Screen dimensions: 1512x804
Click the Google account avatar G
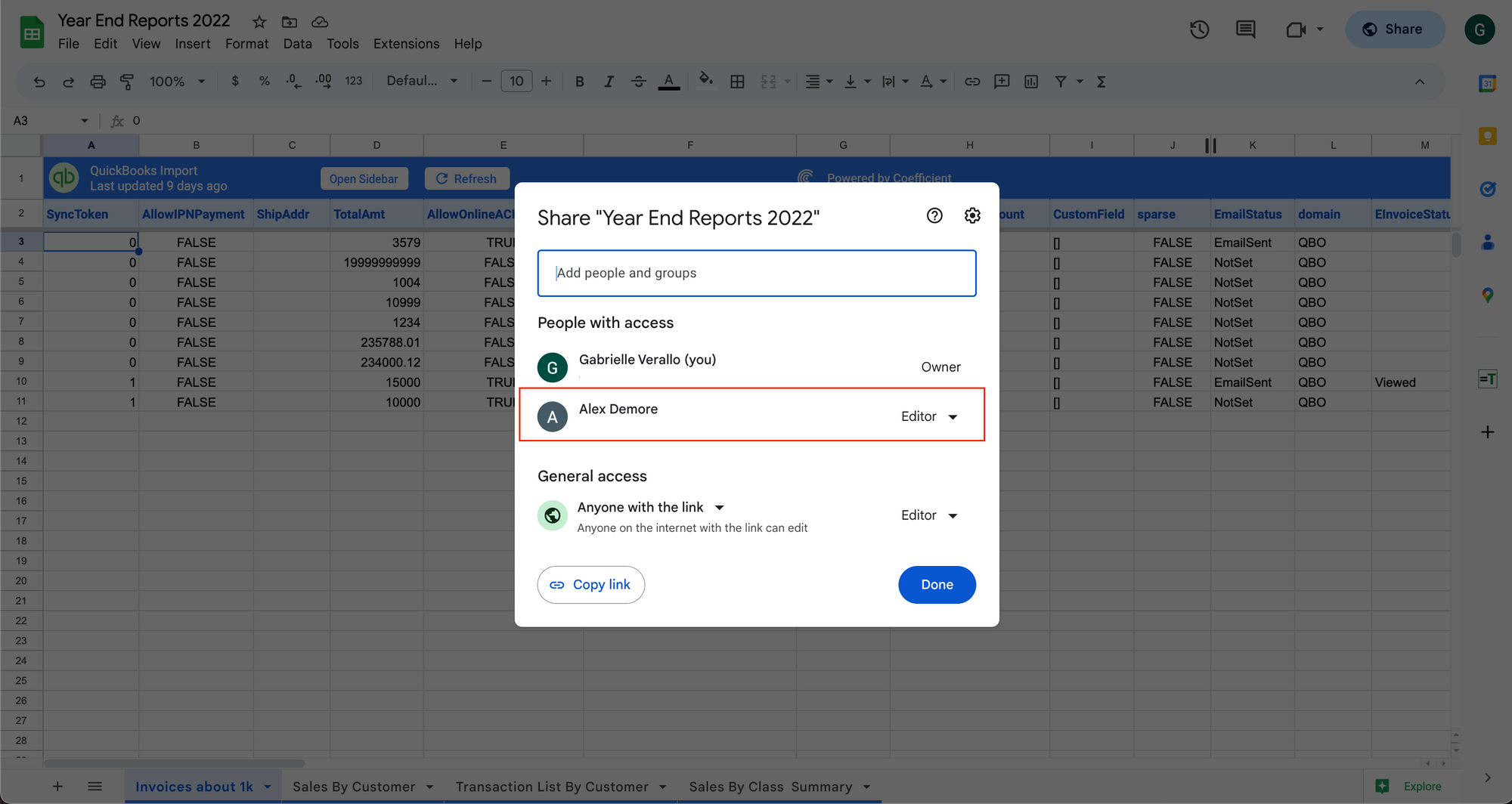tap(1479, 29)
